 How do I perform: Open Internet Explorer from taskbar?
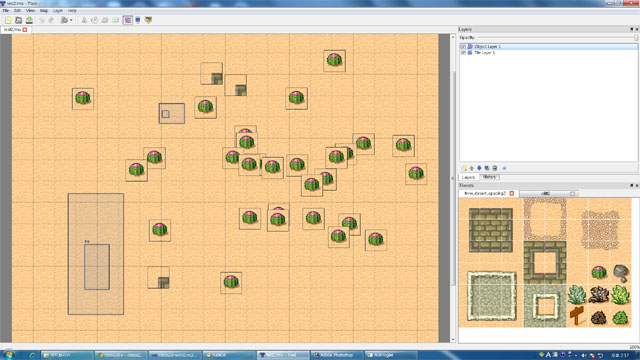tap(32, 355)
